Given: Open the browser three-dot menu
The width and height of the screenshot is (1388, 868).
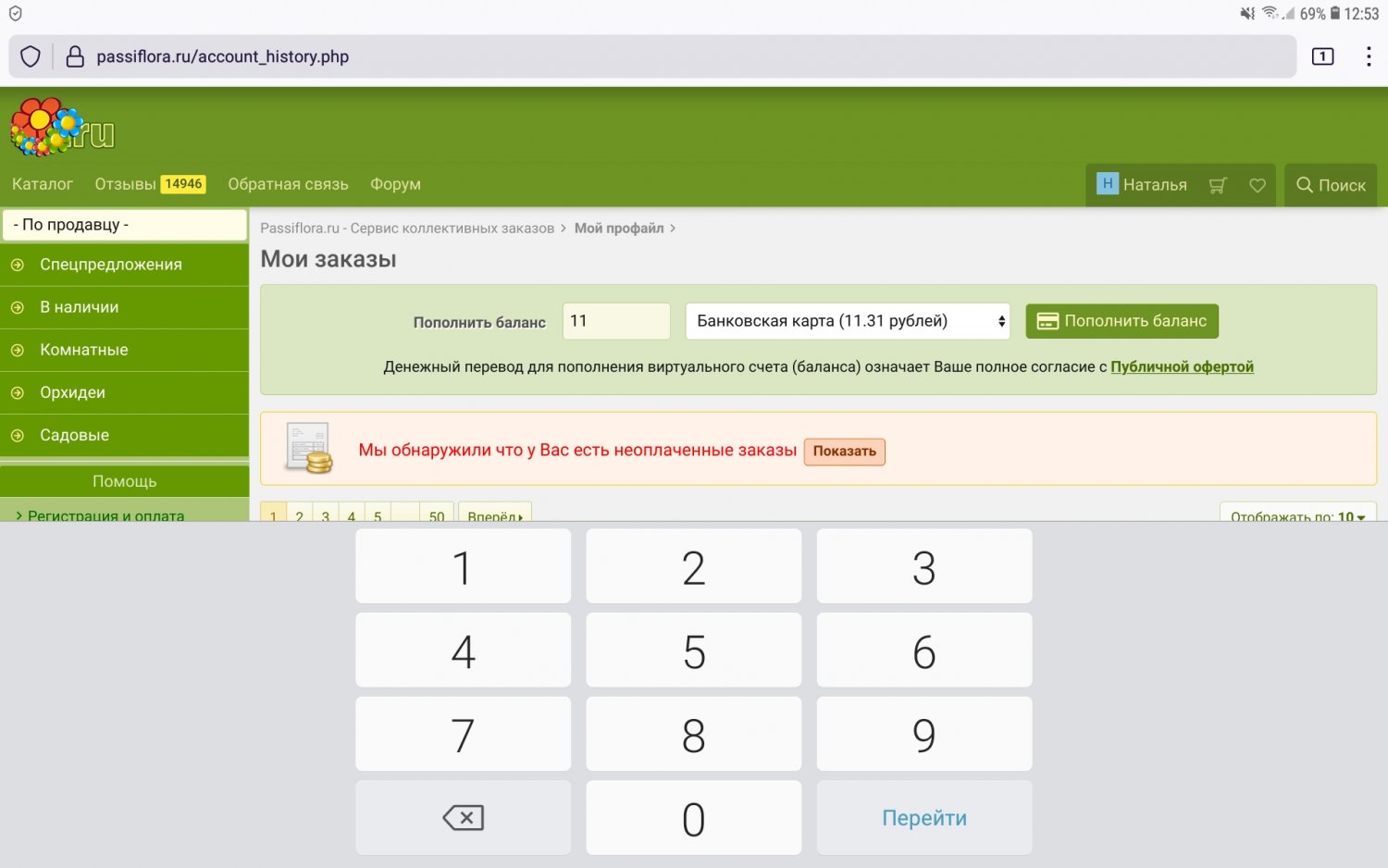Looking at the screenshot, I should [x=1368, y=56].
